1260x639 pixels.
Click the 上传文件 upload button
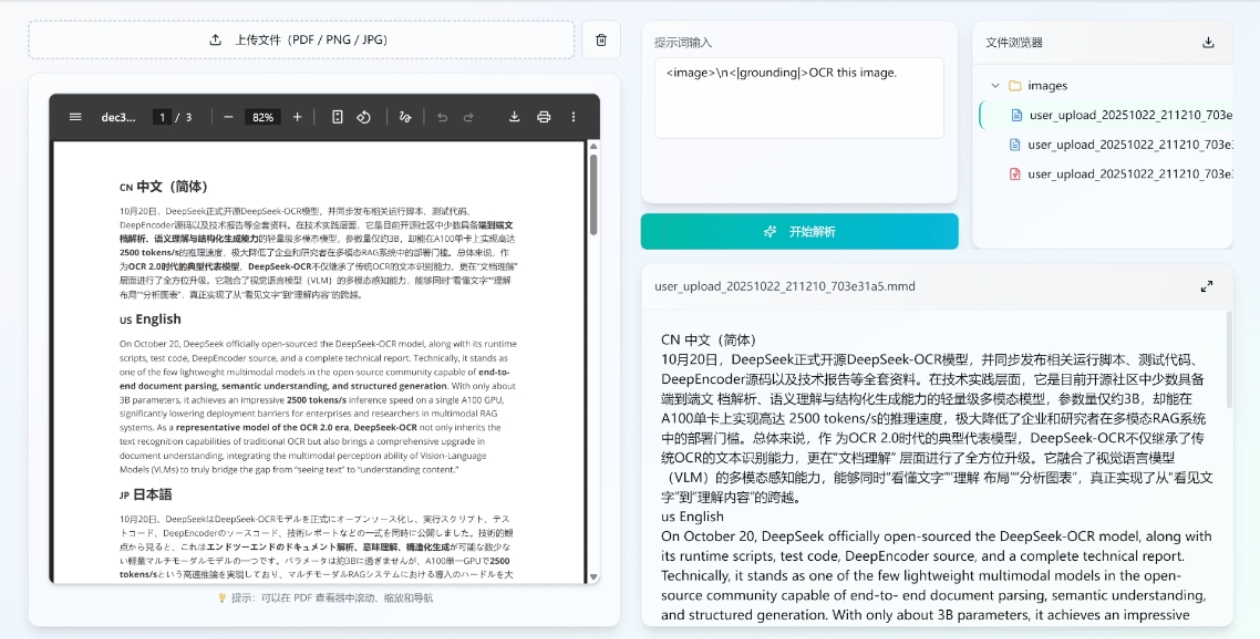(x=299, y=40)
